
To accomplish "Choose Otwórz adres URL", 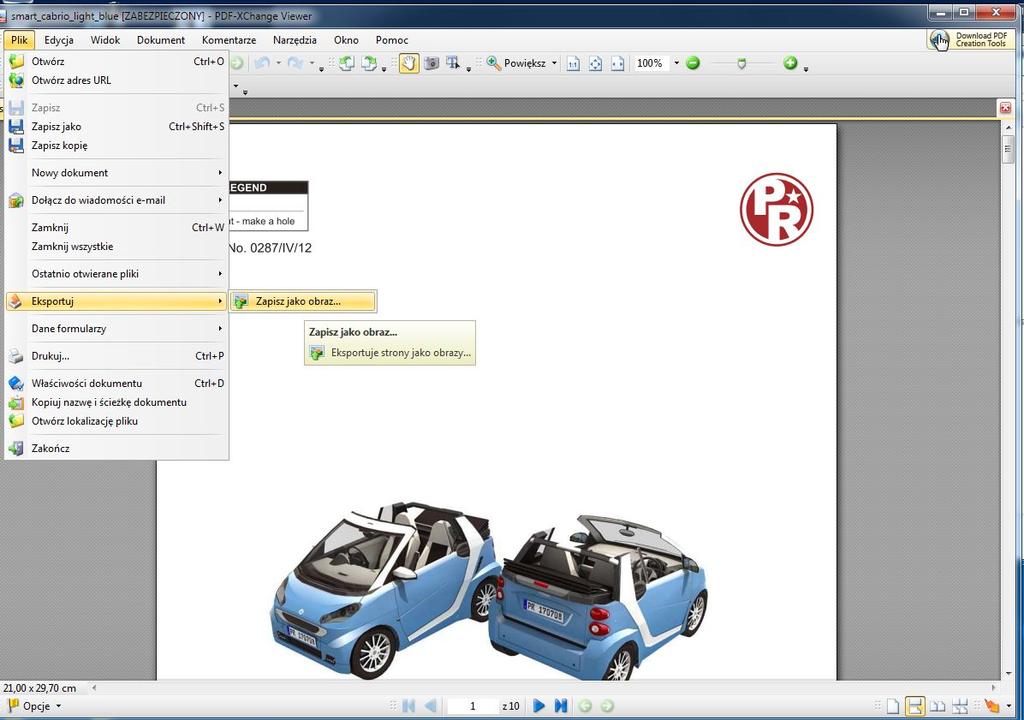I will pos(118,80).
